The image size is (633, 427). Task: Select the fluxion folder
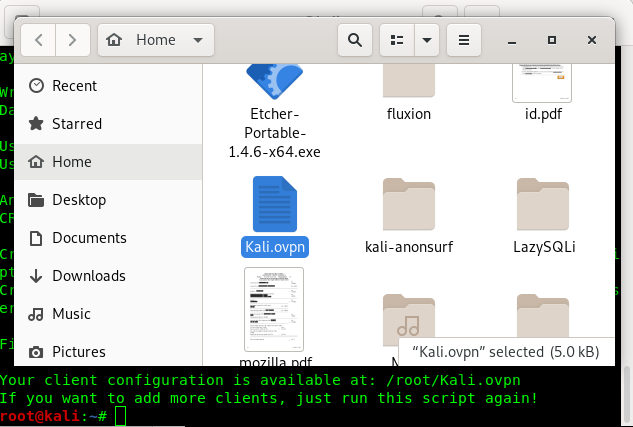coord(409,80)
